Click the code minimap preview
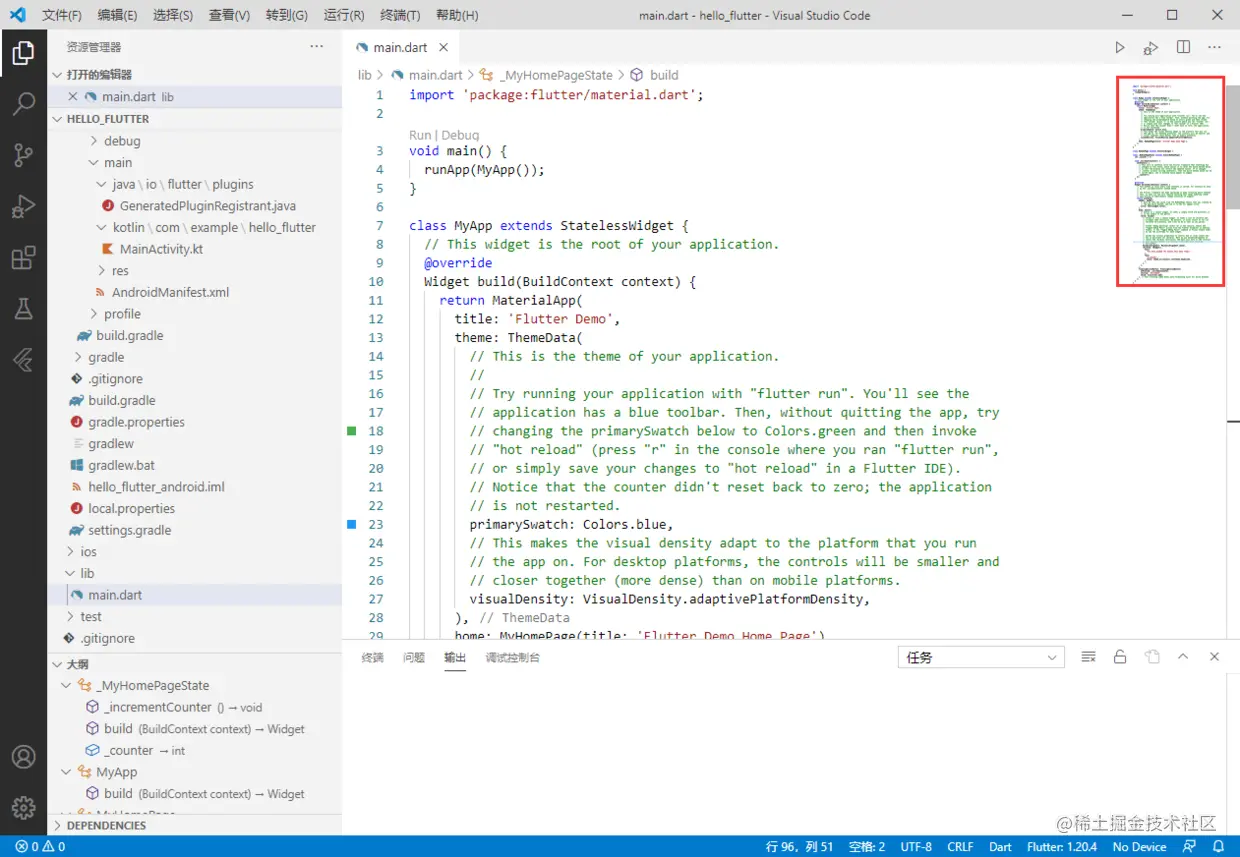This screenshot has width=1240, height=857. click(1170, 181)
